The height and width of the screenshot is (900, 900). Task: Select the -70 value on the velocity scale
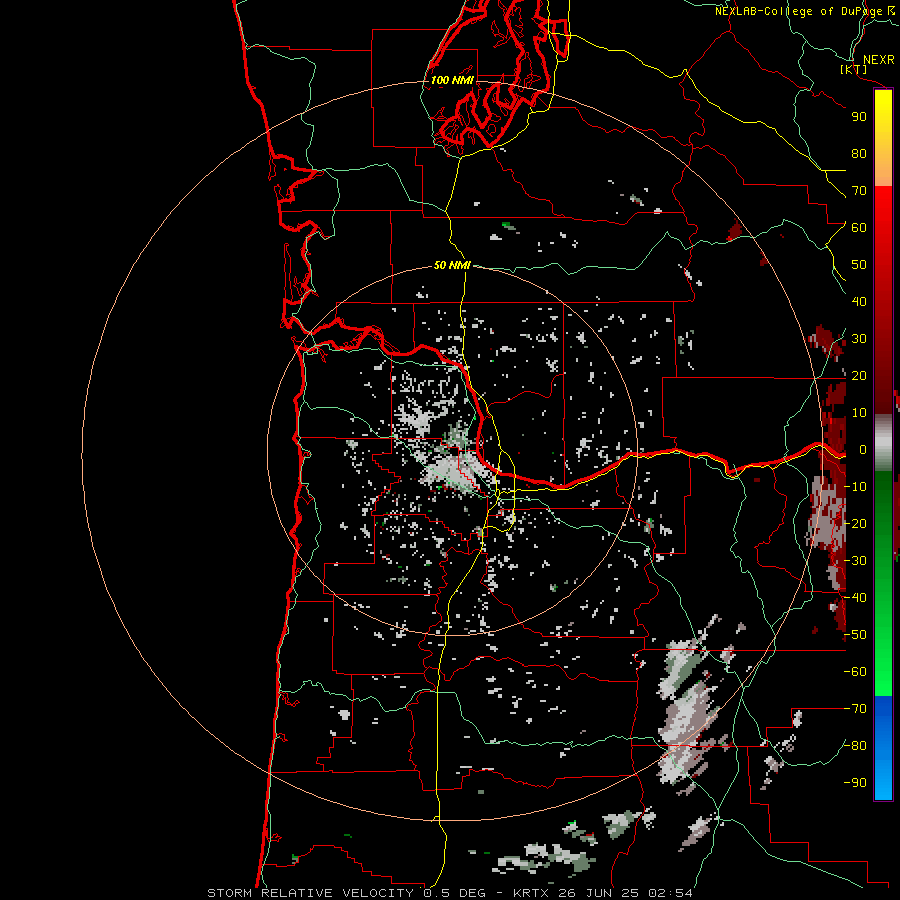[855, 709]
